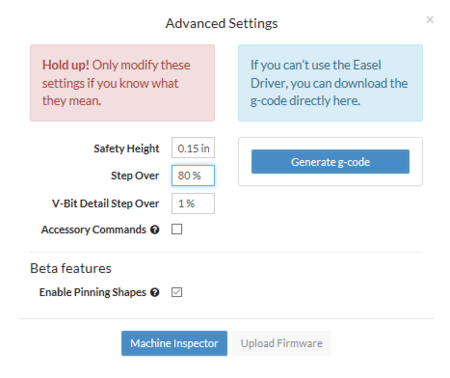Click the Accessory Commands help question-mark icon
This screenshot has width=450, height=378.
[x=155, y=230]
